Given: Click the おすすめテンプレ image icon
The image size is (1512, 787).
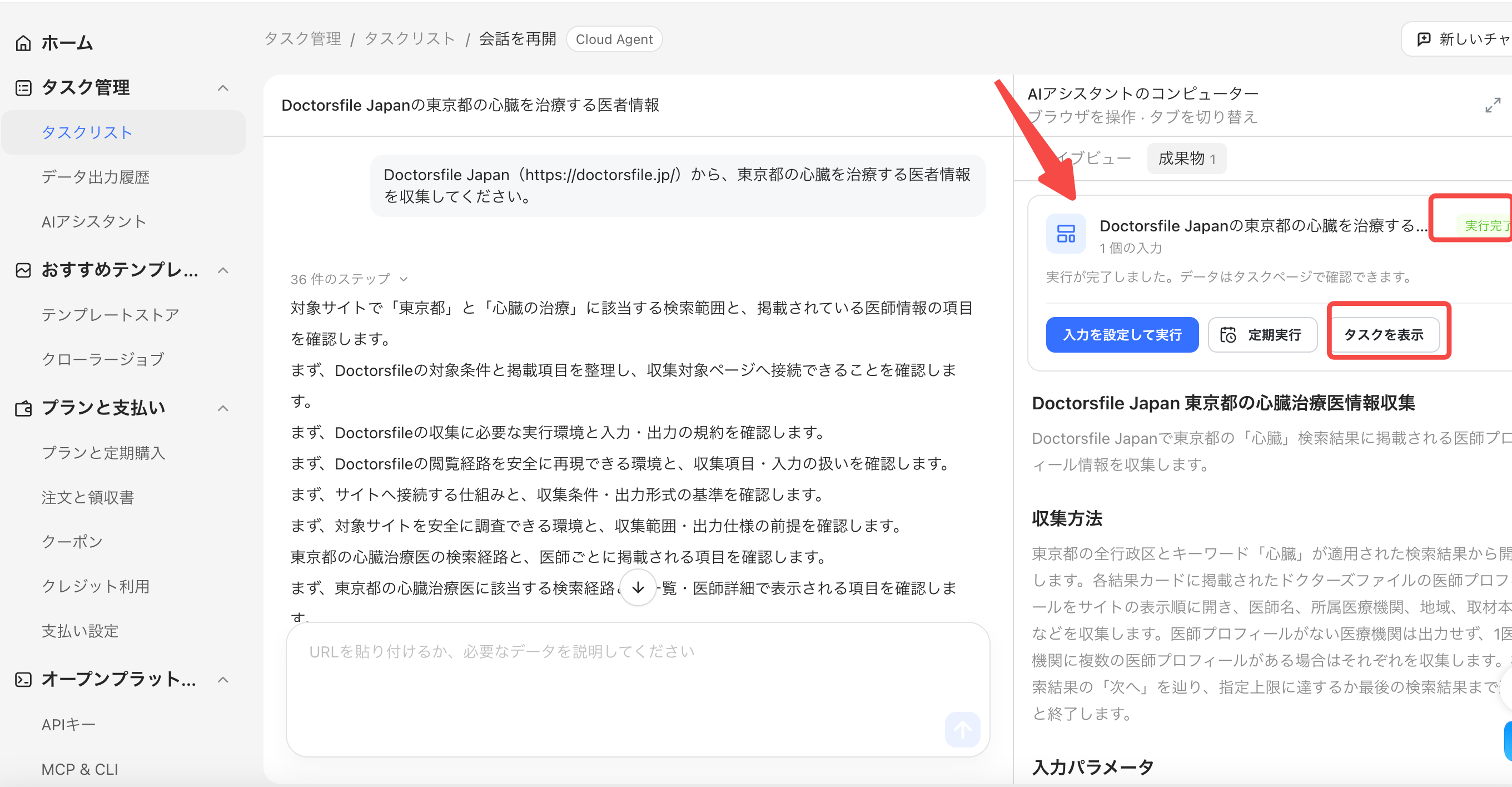Looking at the screenshot, I should (23, 270).
